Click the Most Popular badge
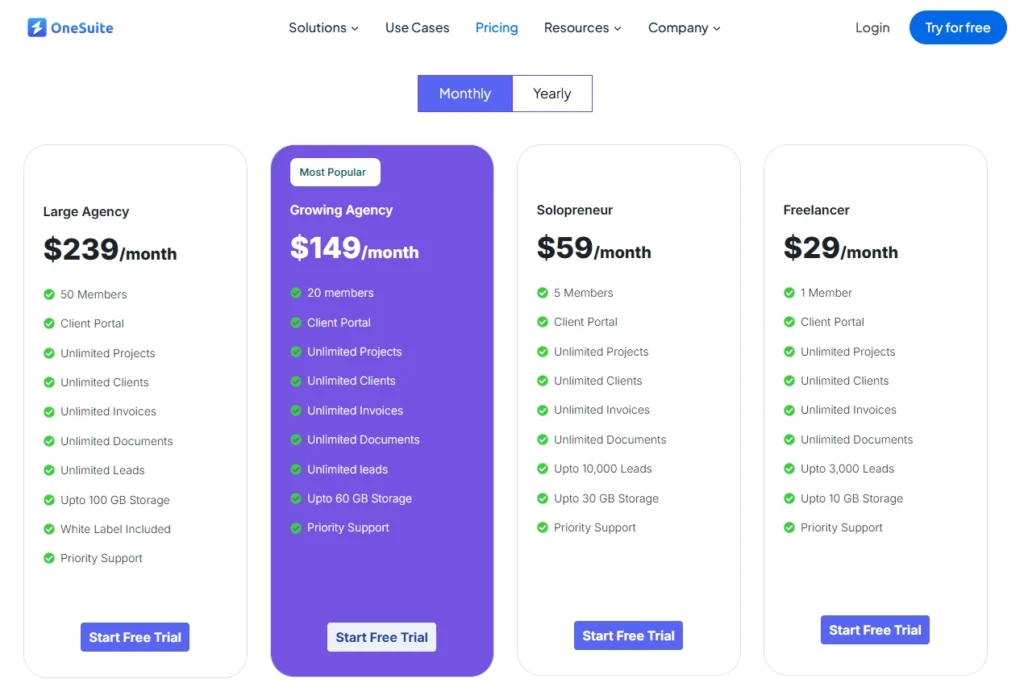 (334, 171)
